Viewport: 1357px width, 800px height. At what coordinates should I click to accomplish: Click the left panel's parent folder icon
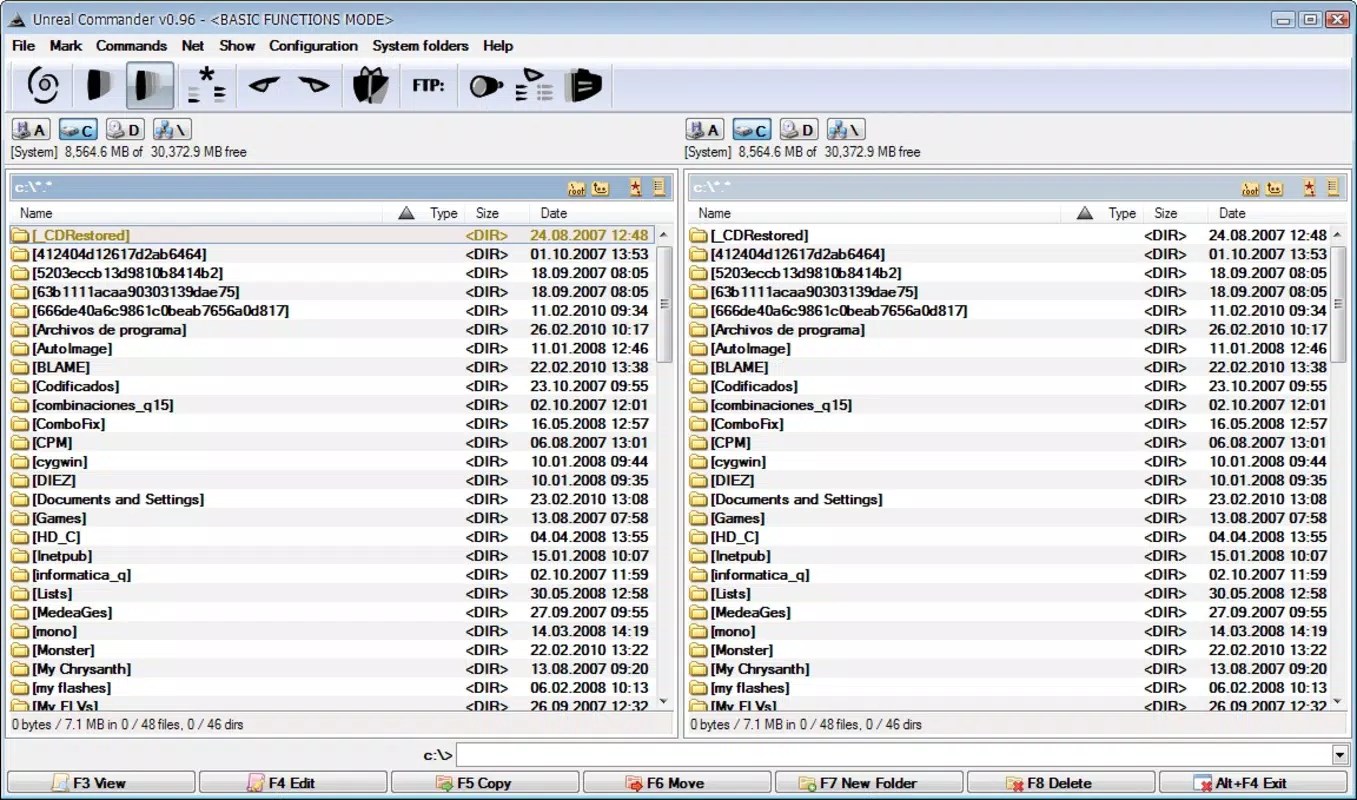(601, 188)
